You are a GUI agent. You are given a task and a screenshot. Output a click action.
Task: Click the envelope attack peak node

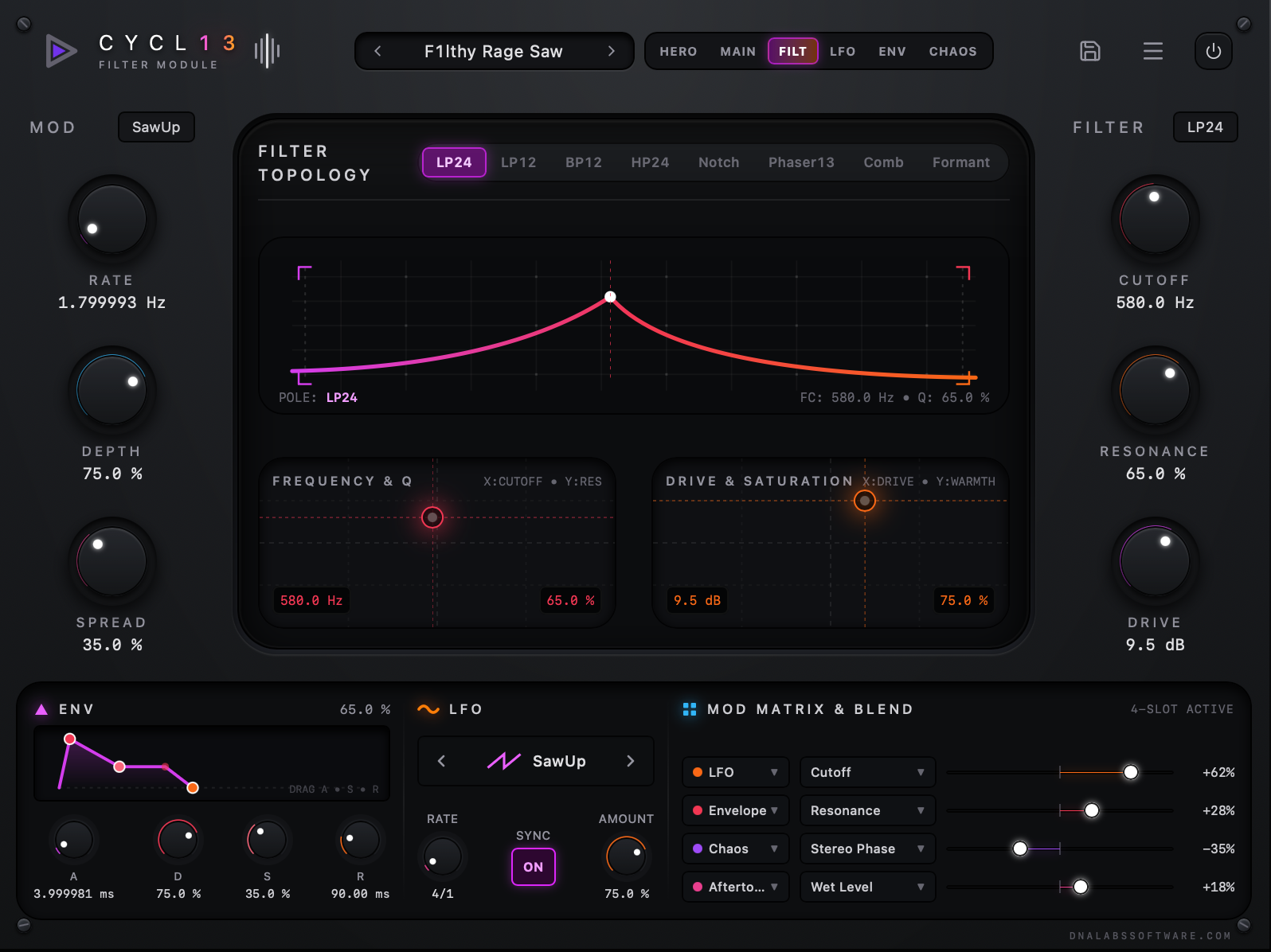pos(70,739)
